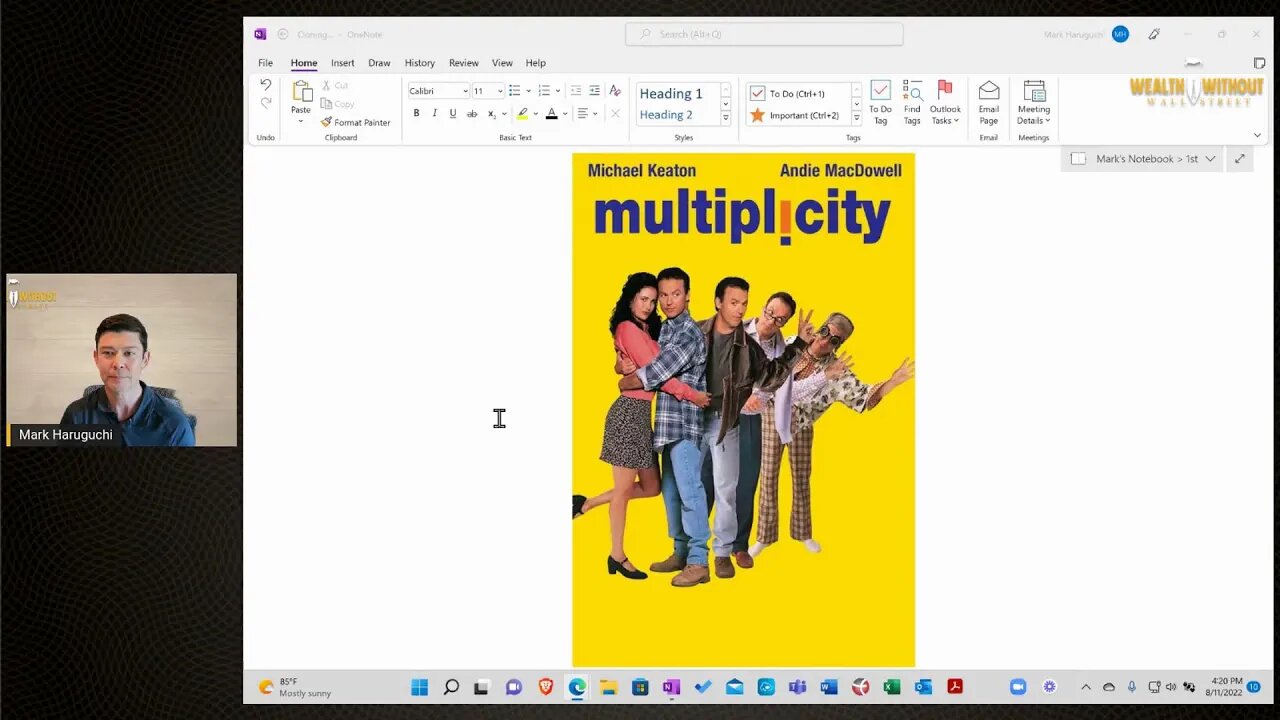
Task: Open the File menu
Action: 265,63
